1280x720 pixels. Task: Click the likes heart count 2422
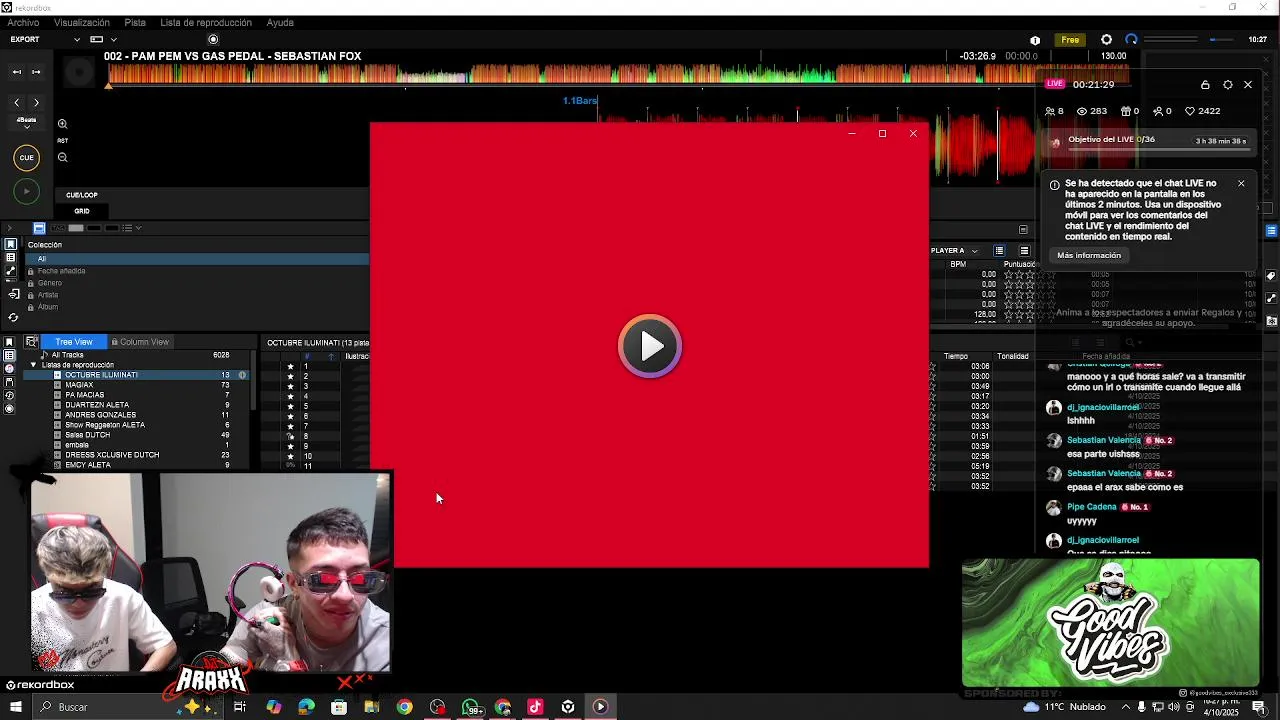(x=1202, y=111)
